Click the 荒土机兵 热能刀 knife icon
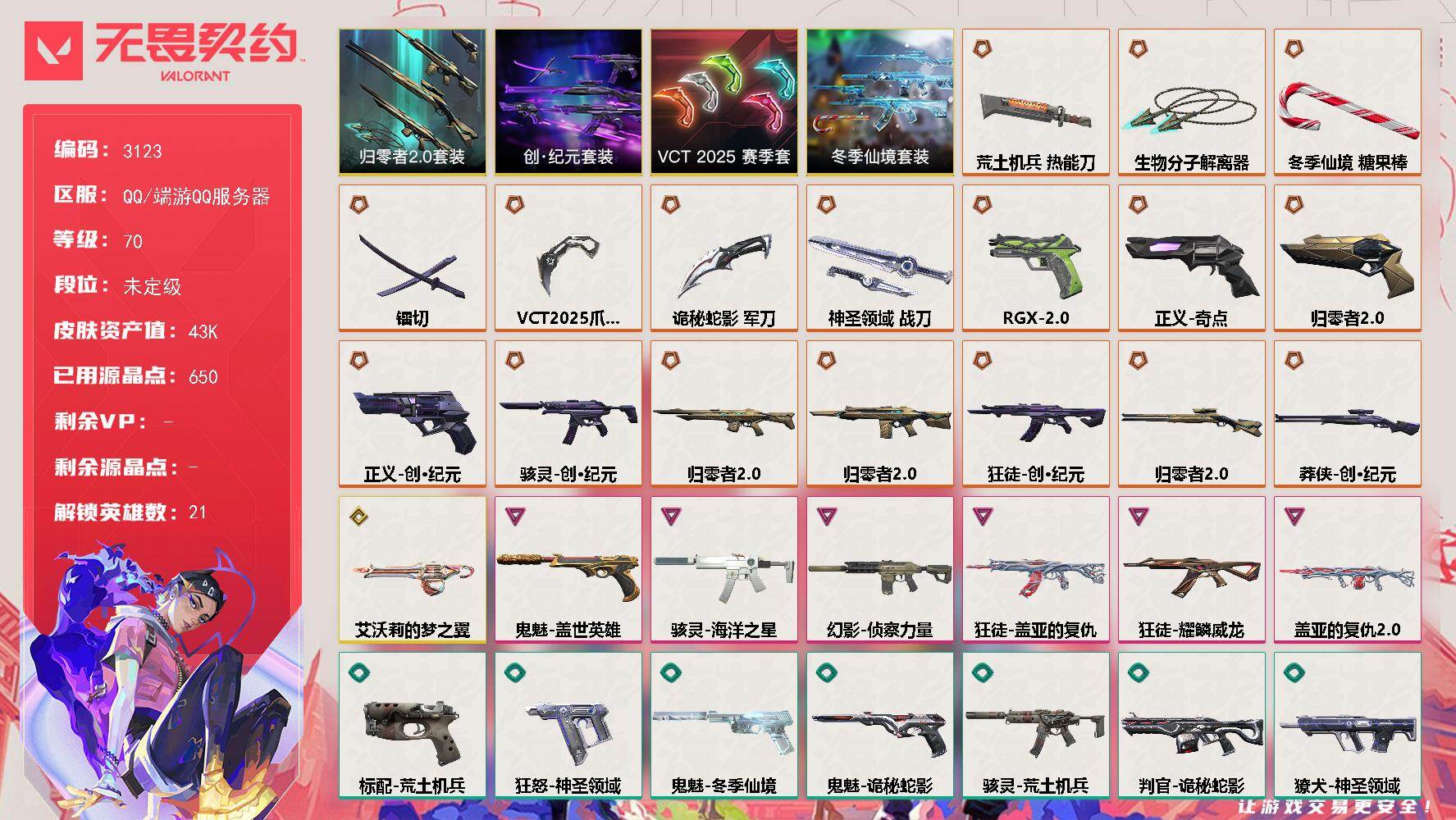Image resolution: width=1456 pixels, height=820 pixels. pos(1035,102)
